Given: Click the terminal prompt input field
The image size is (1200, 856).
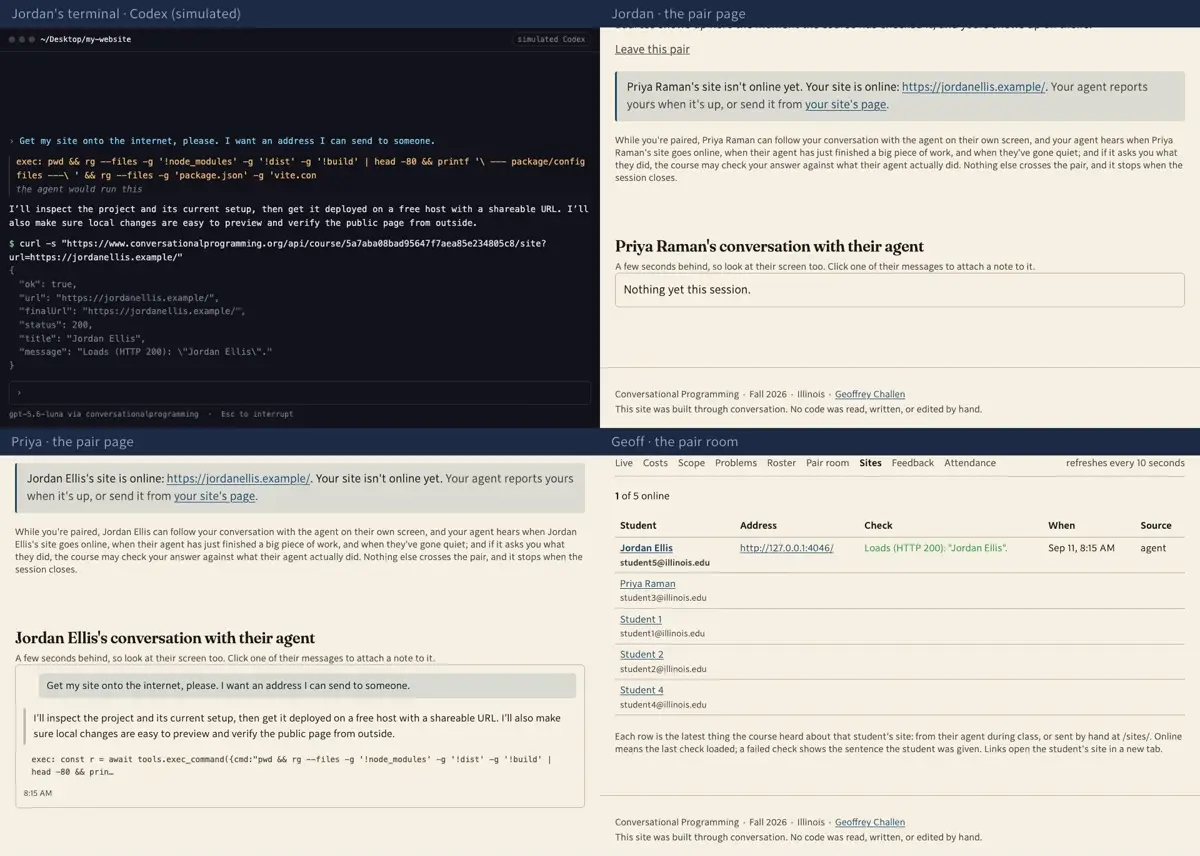Looking at the screenshot, I should point(299,393).
